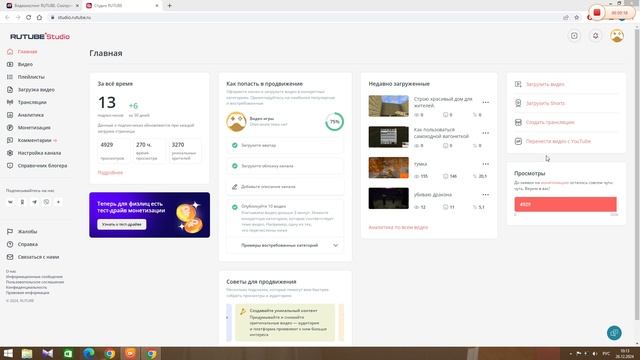Screen dimensions: 640x360
Task: Reload the page in the browser
Action: click(29, 18)
